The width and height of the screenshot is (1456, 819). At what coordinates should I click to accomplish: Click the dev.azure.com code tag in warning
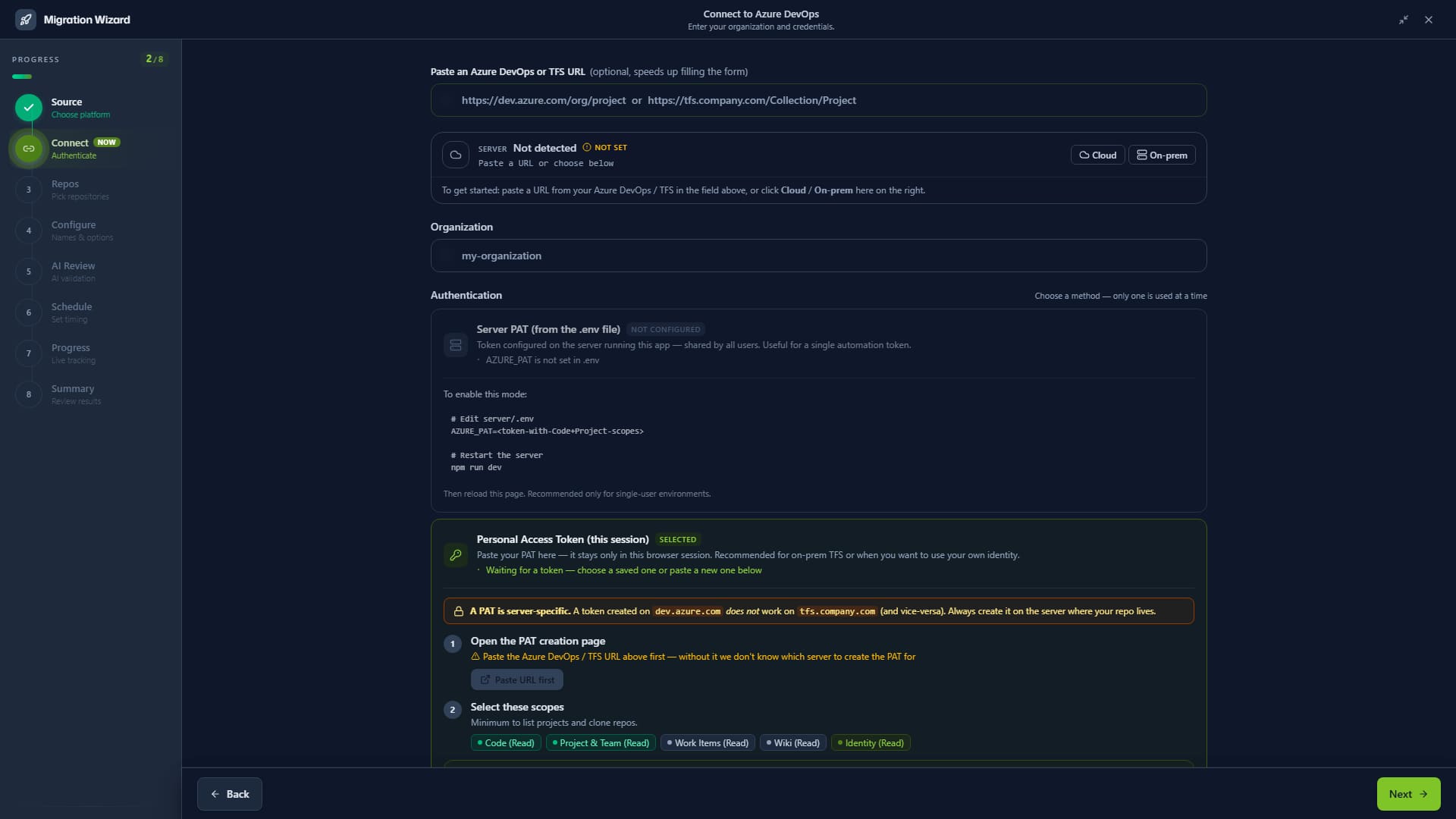coord(688,611)
